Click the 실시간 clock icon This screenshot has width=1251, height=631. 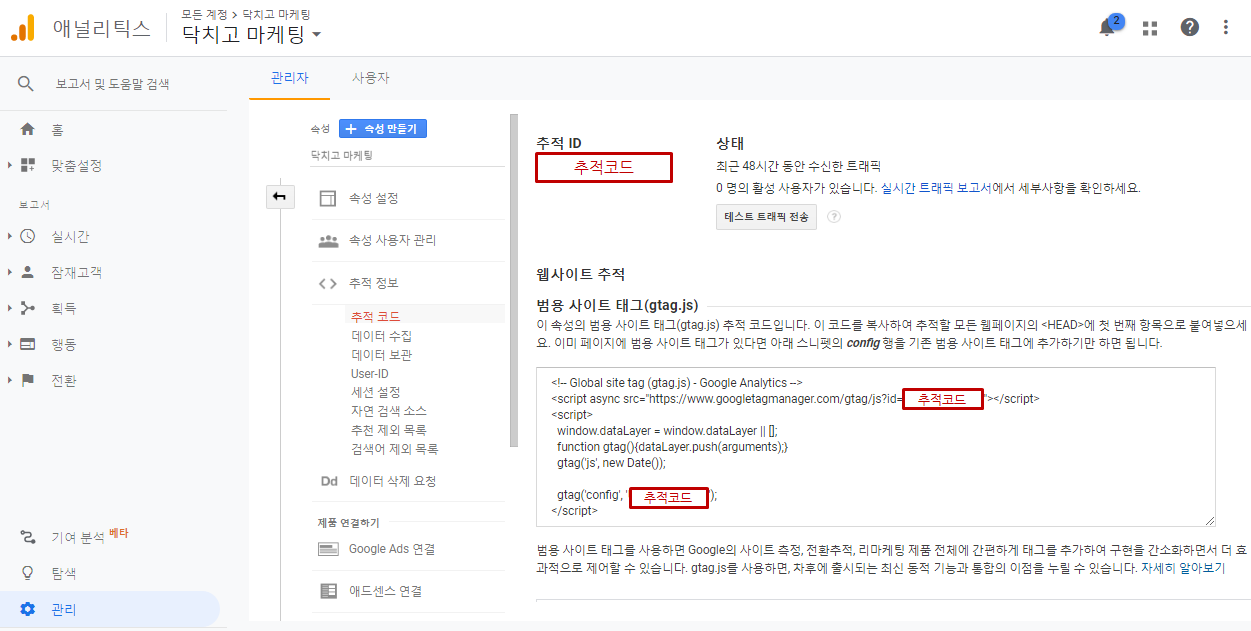(x=27, y=236)
